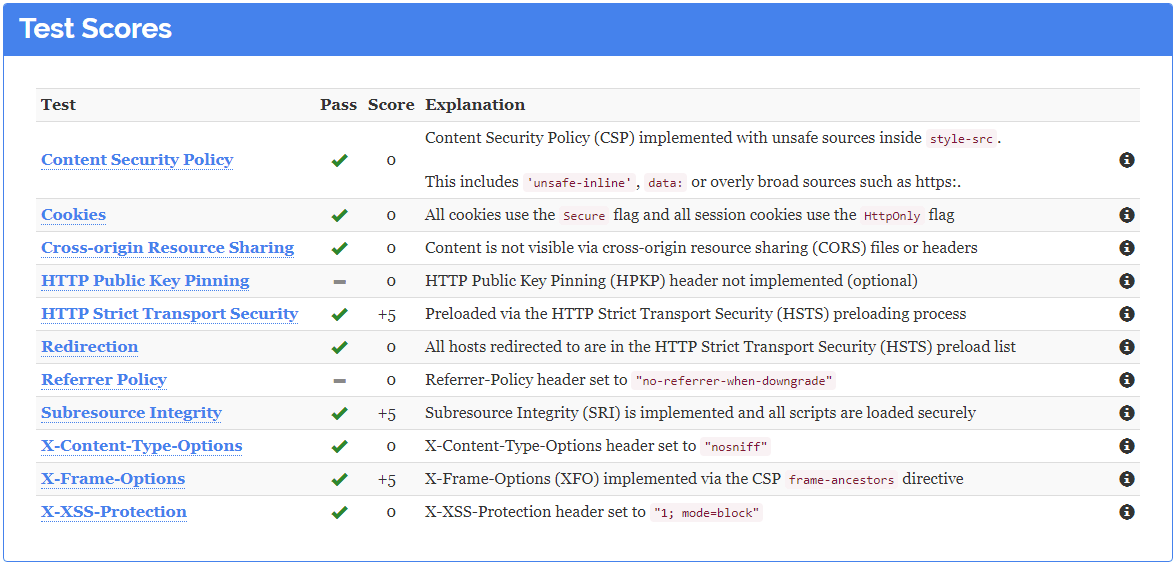Click info icon in Cookies row

pyautogui.click(x=1126, y=215)
